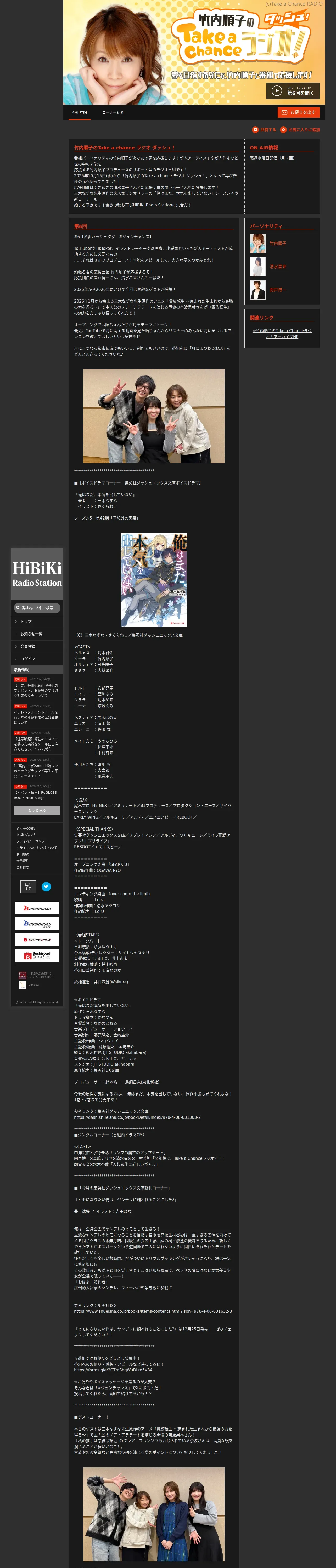Open 利用規約 footer link
Viewport: 336px width, 1568px height.
(23, 854)
